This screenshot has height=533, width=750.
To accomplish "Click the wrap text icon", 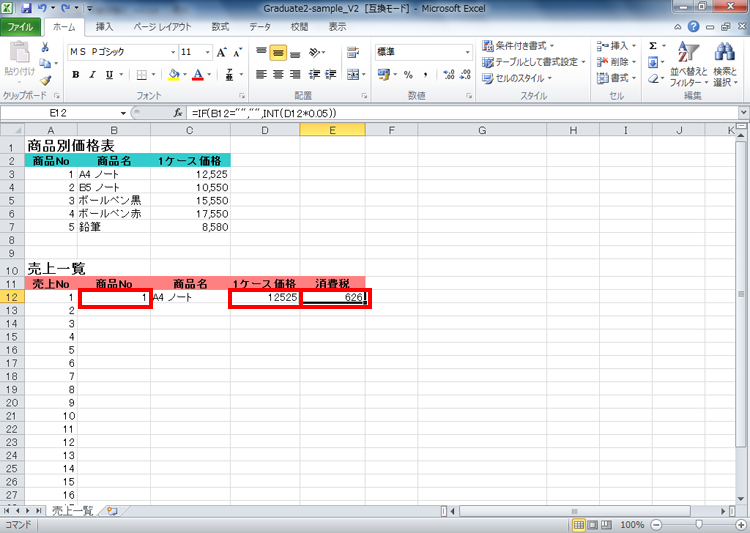I will coord(353,52).
